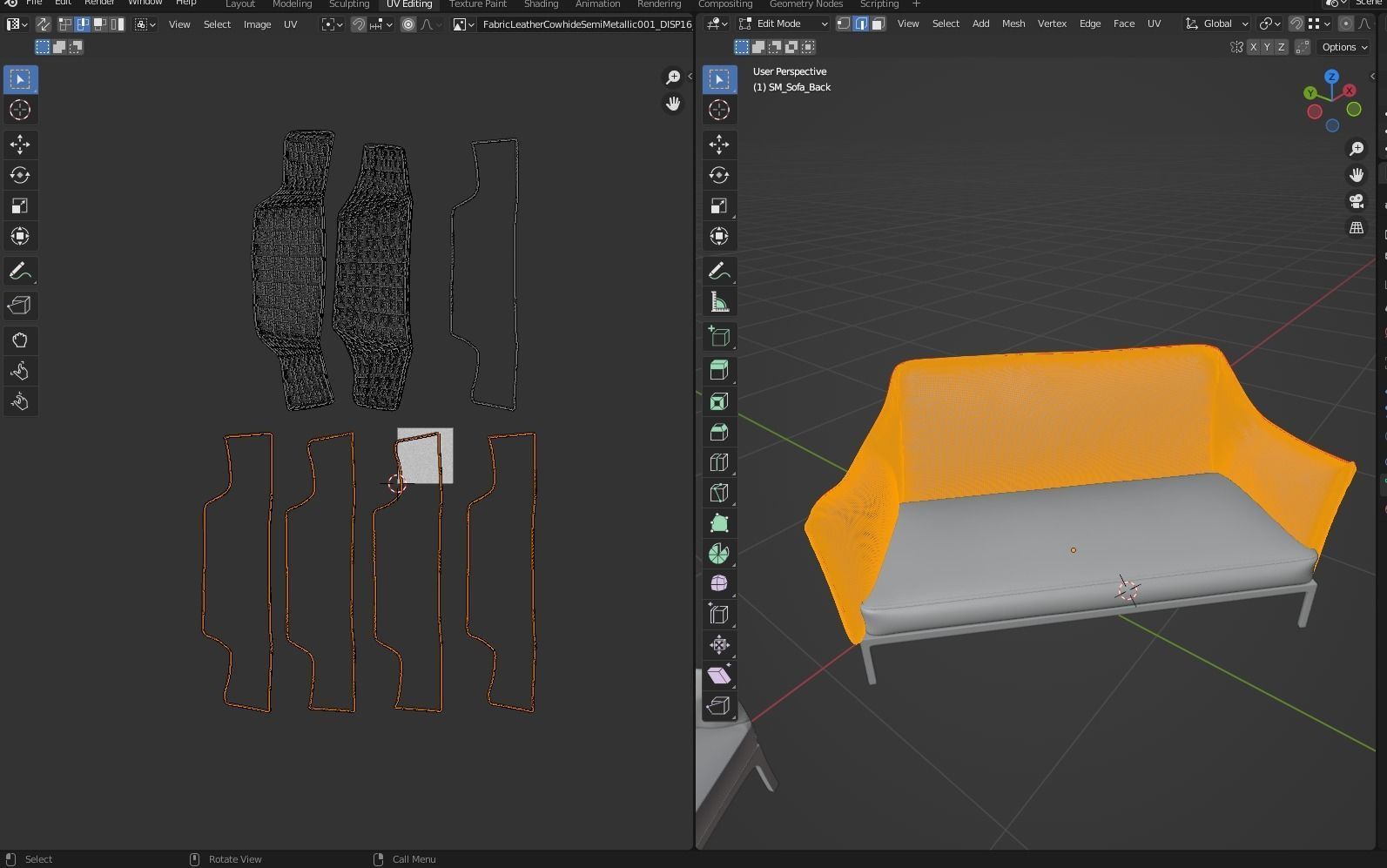This screenshot has height=868, width=1387.
Task: Enable UV island selection mode
Action: [118, 24]
